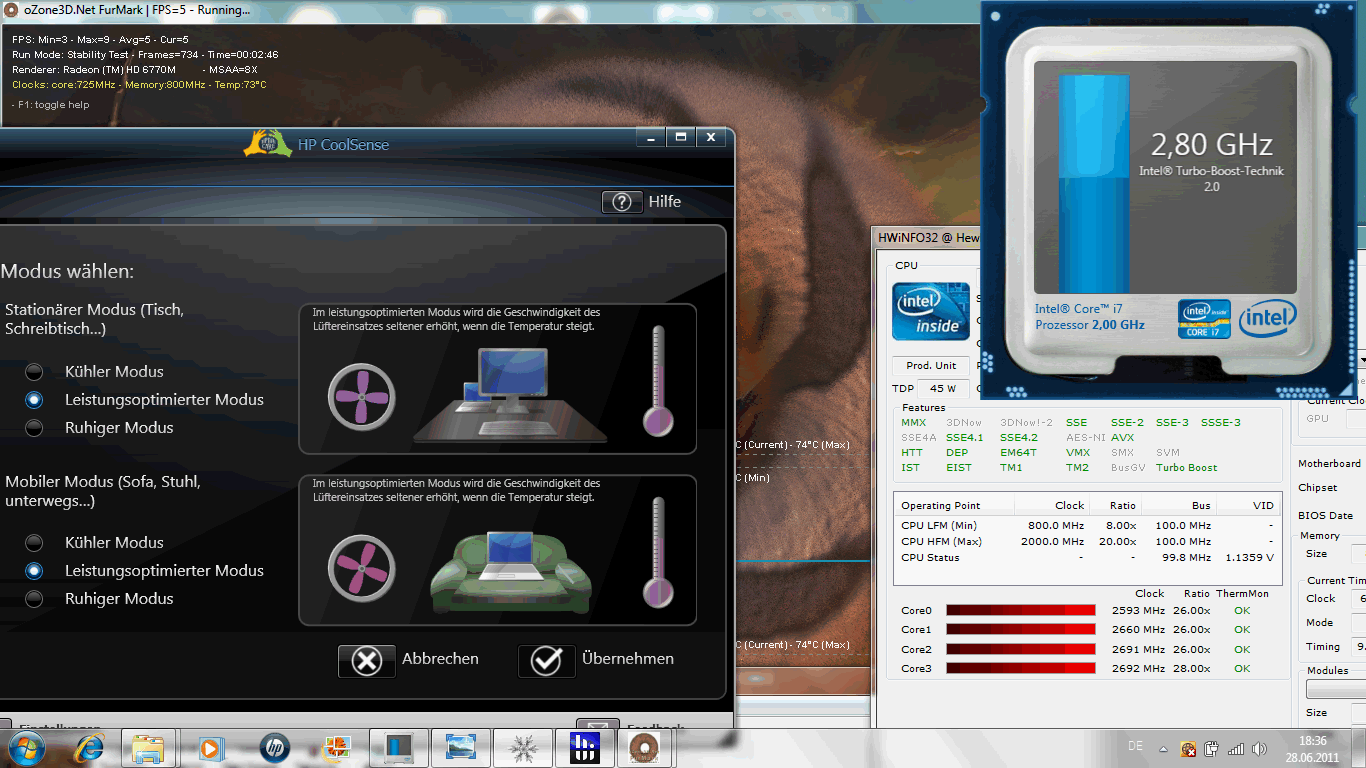Select stationary Leistungsoptimierter Modus radio button
The height and width of the screenshot is (768, 1366).
point(35,399)
